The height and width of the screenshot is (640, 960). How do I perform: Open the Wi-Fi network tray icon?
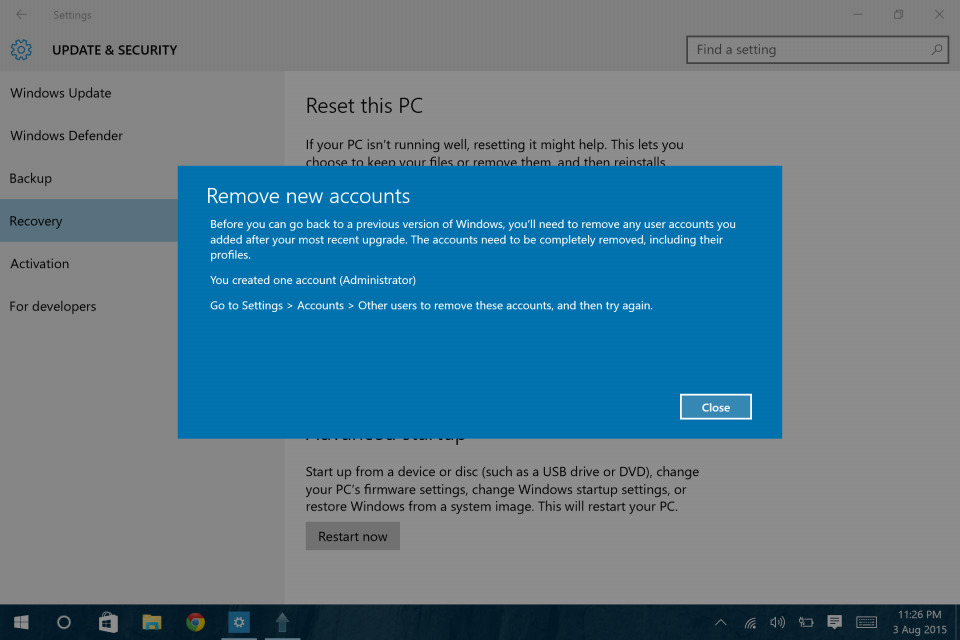pos(750,623)
